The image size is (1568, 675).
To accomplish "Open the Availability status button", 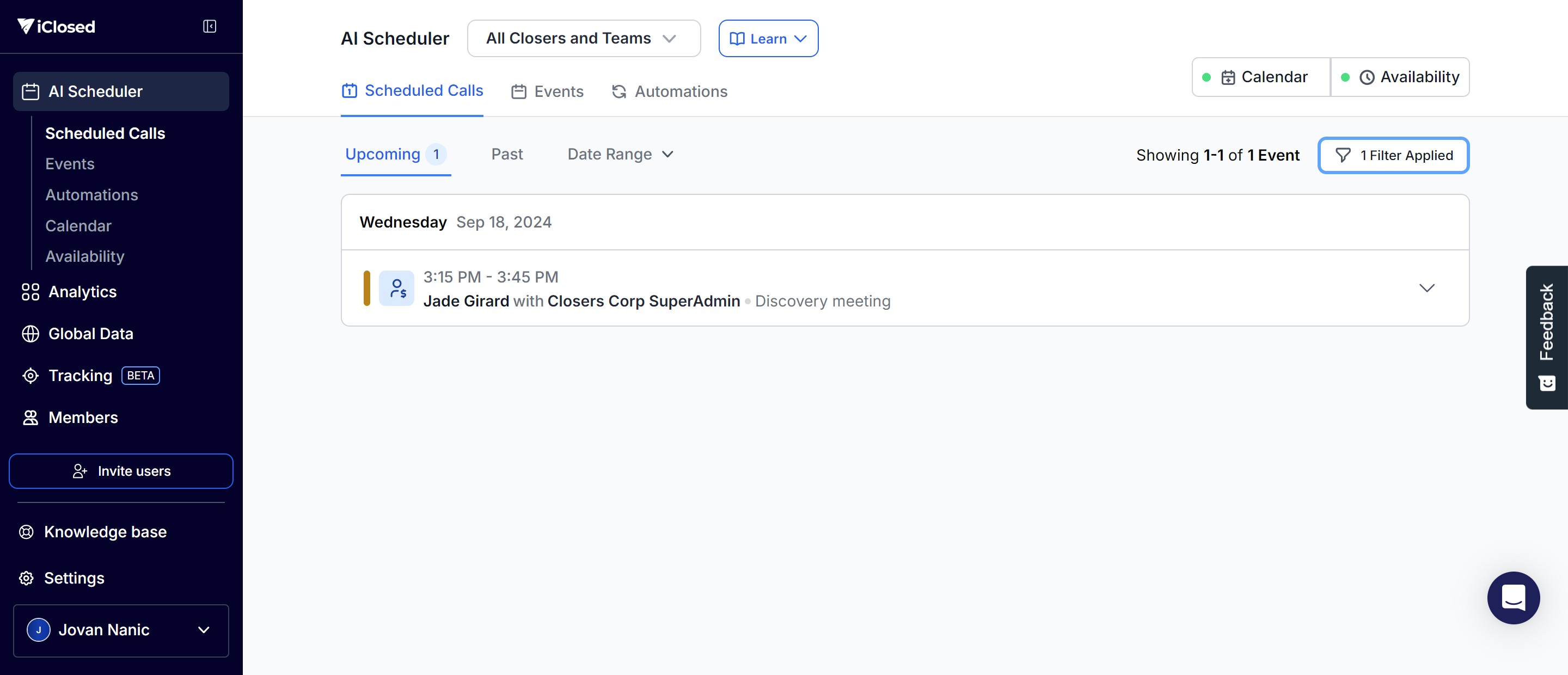I will (1400, 77).
